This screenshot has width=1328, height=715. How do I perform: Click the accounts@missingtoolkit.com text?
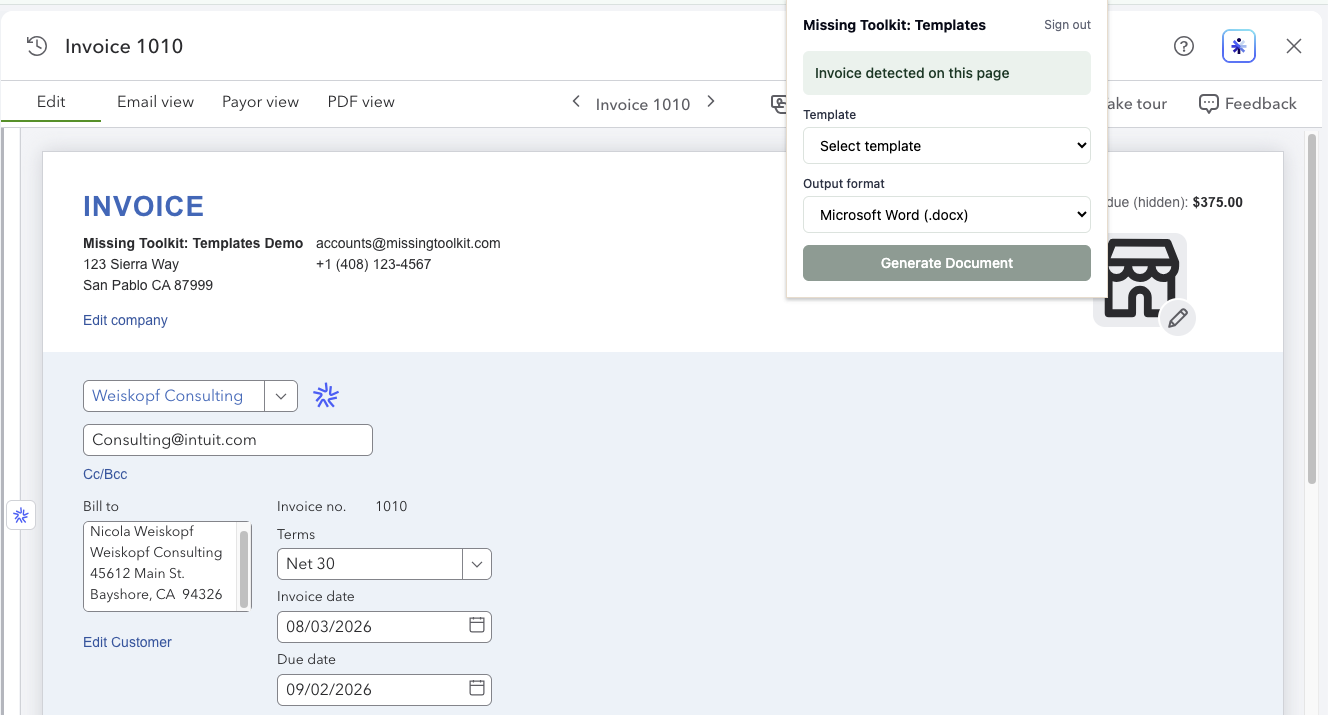[x=408, y=243]
